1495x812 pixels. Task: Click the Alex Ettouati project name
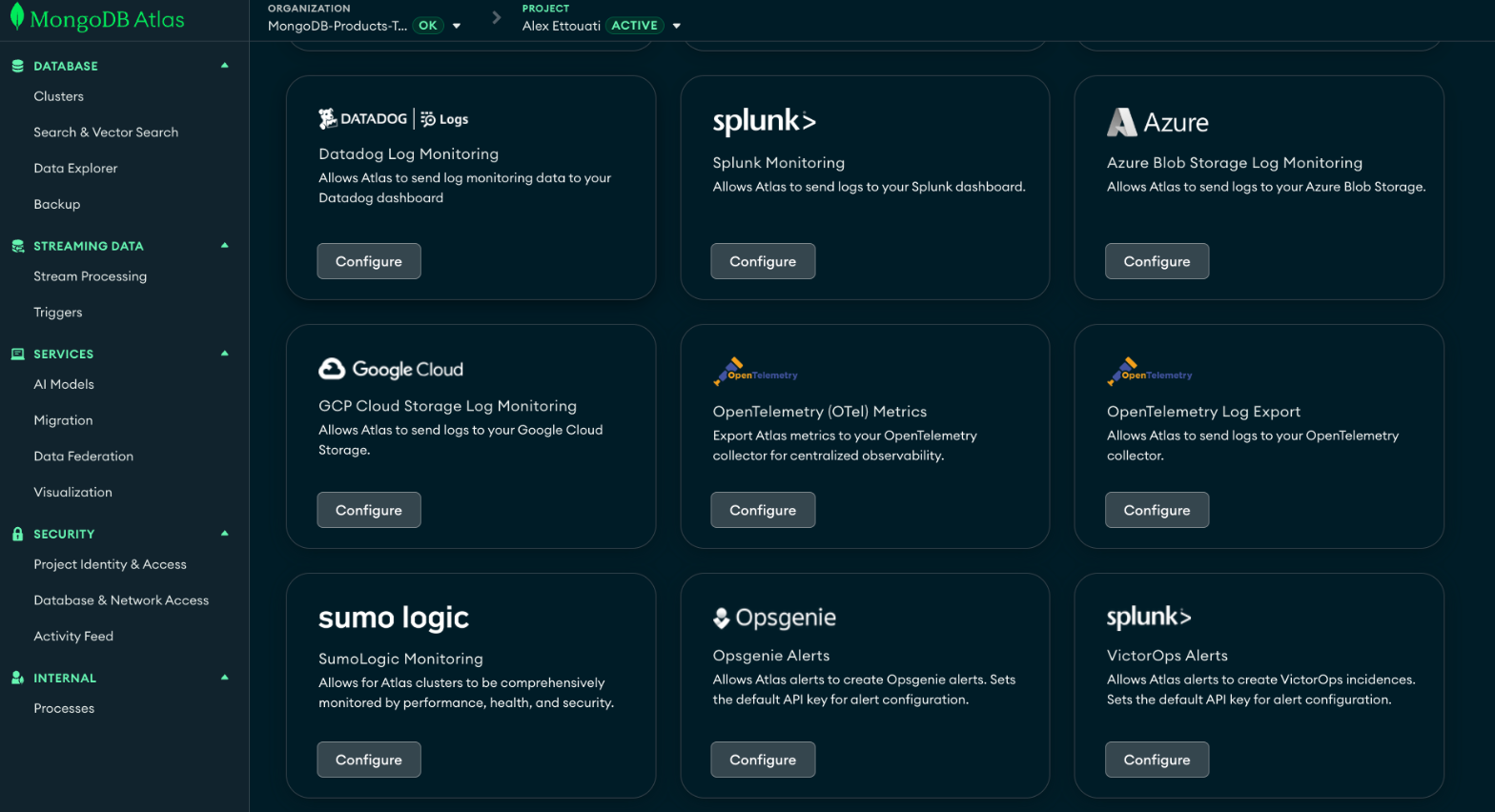tap(562, 26)
